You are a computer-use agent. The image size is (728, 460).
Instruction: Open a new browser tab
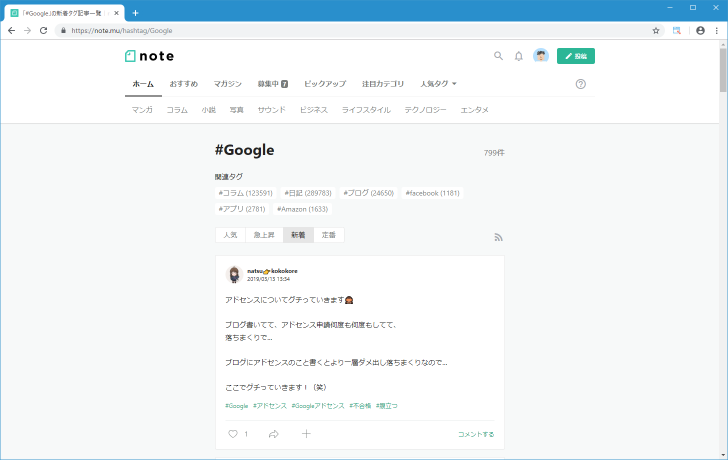click(x=136, y=13)
